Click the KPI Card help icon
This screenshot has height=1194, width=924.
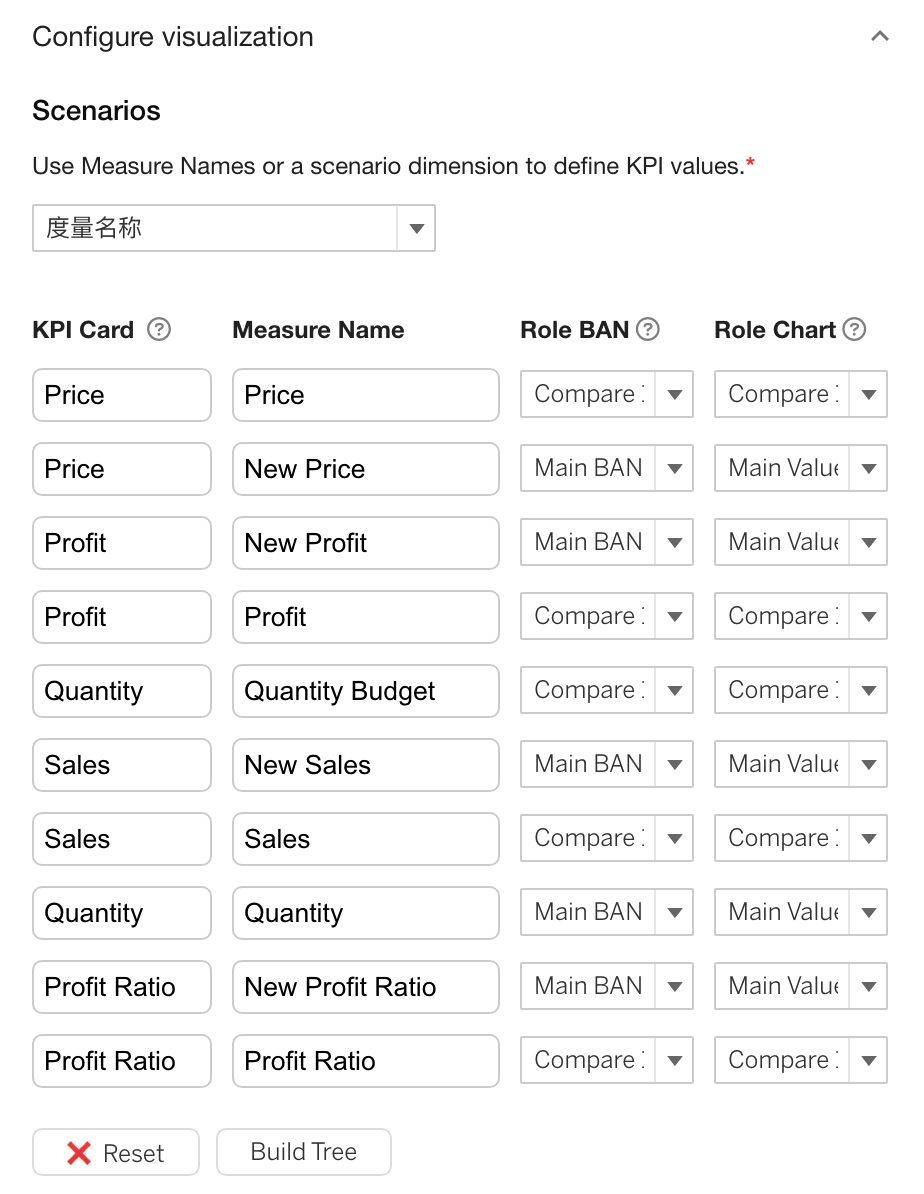pos(158,330)
